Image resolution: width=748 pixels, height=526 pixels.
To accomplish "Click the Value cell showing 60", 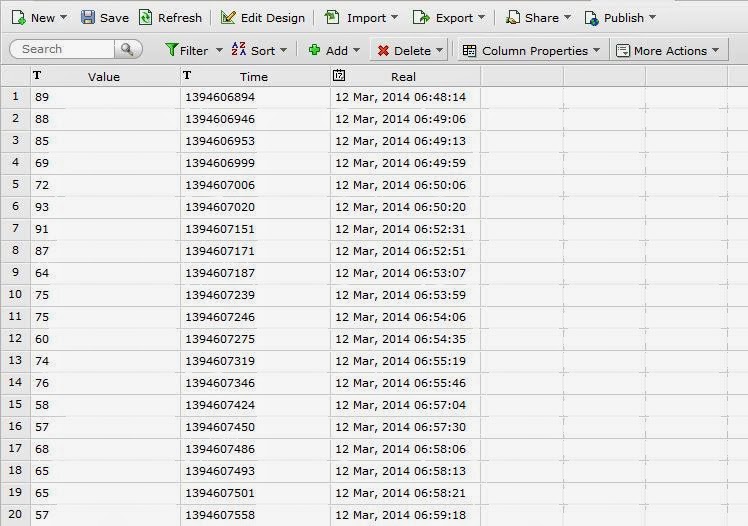I will 105,339.
